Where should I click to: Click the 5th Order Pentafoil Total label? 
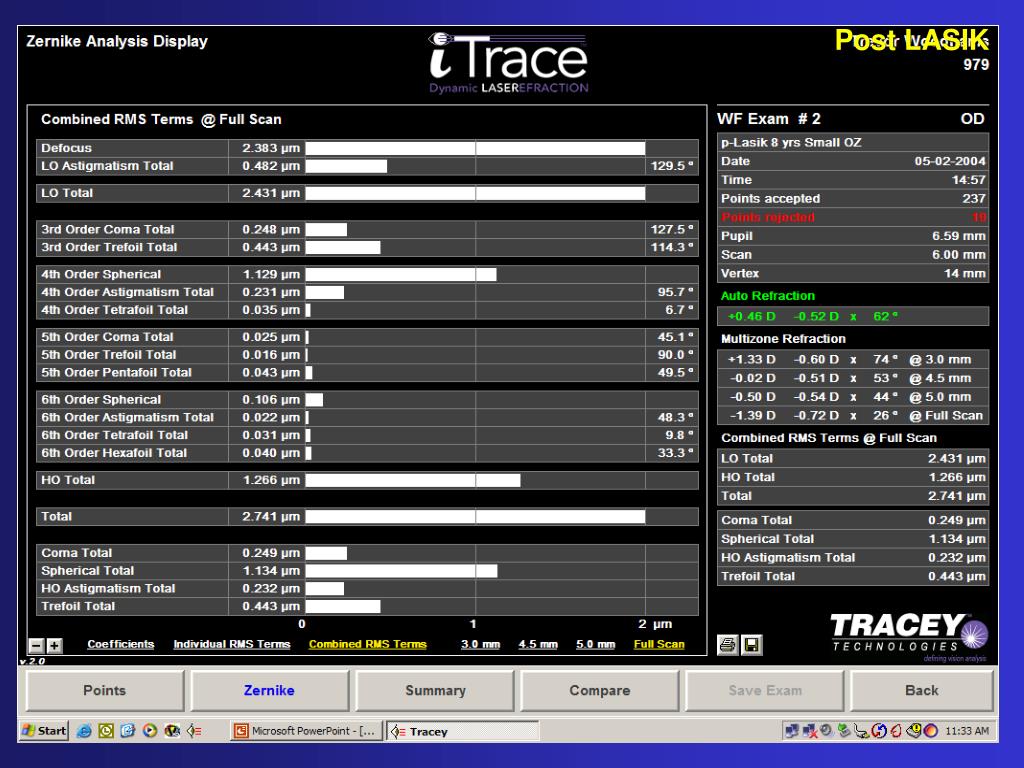coord(116,372)
